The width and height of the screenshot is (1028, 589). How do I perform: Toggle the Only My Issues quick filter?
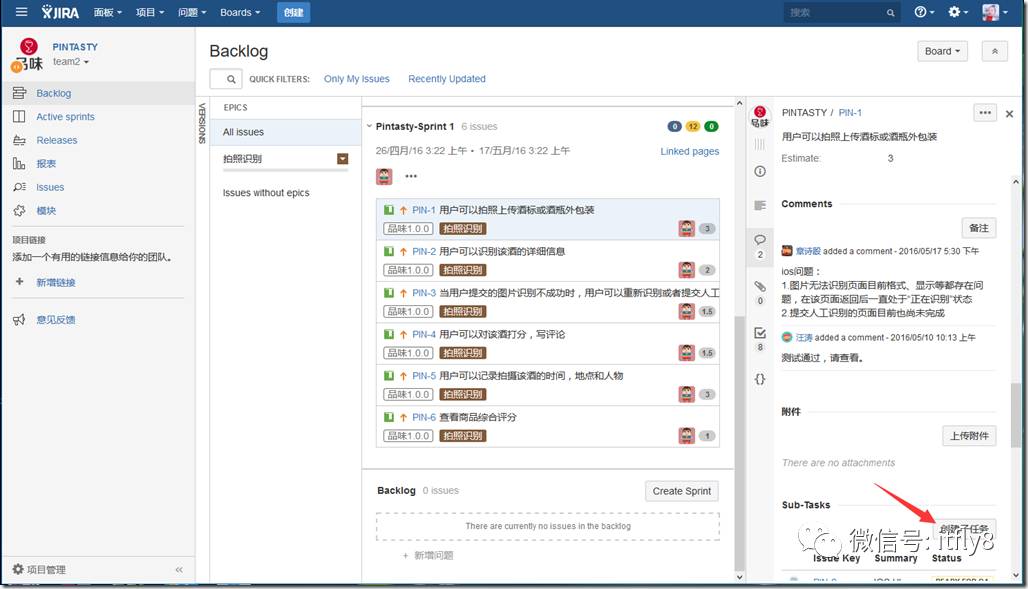(x=357, y=79)
